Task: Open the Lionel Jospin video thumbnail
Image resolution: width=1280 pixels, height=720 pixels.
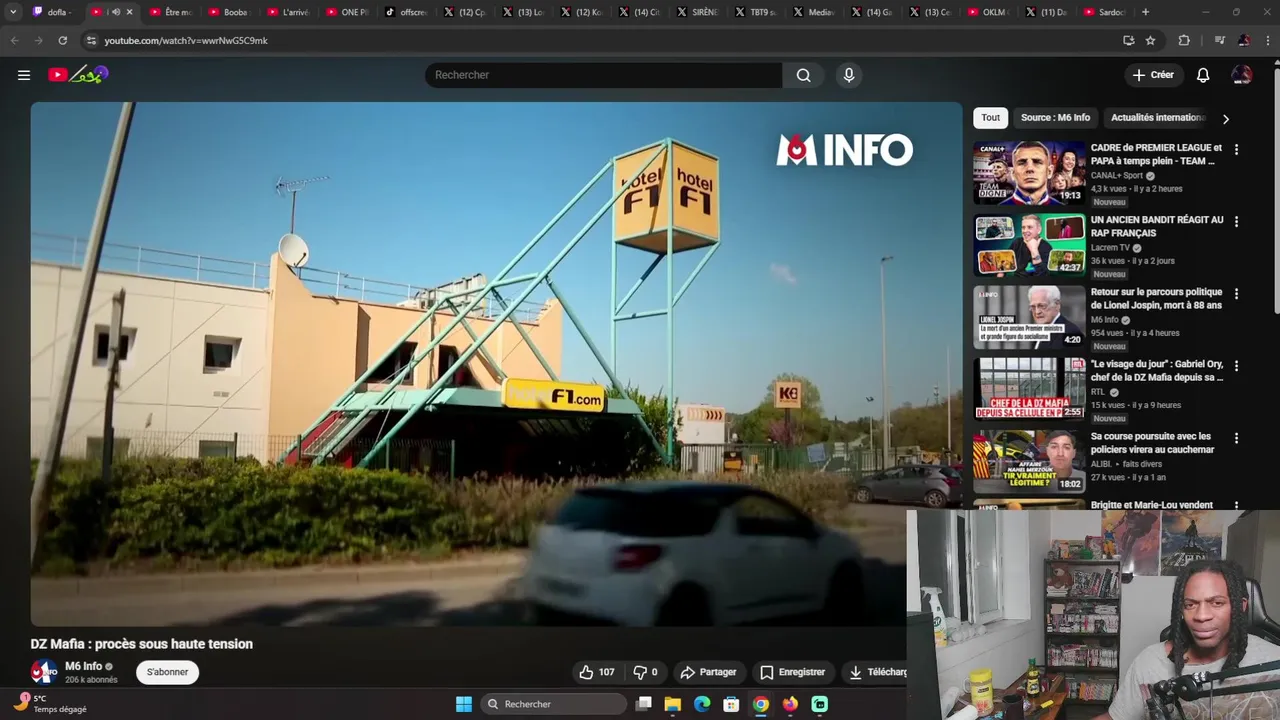Action: point(1029,317)
